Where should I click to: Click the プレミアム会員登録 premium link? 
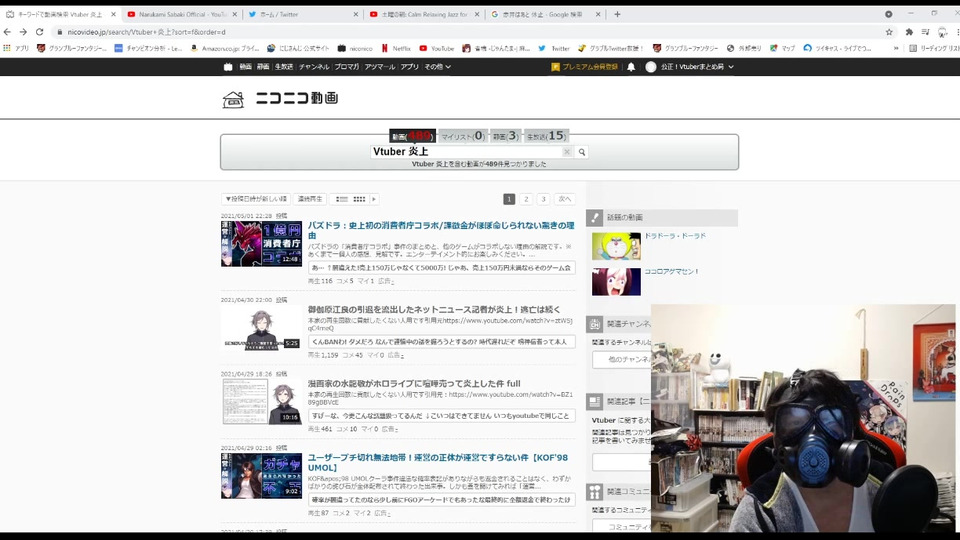click(x=585, y=67)
